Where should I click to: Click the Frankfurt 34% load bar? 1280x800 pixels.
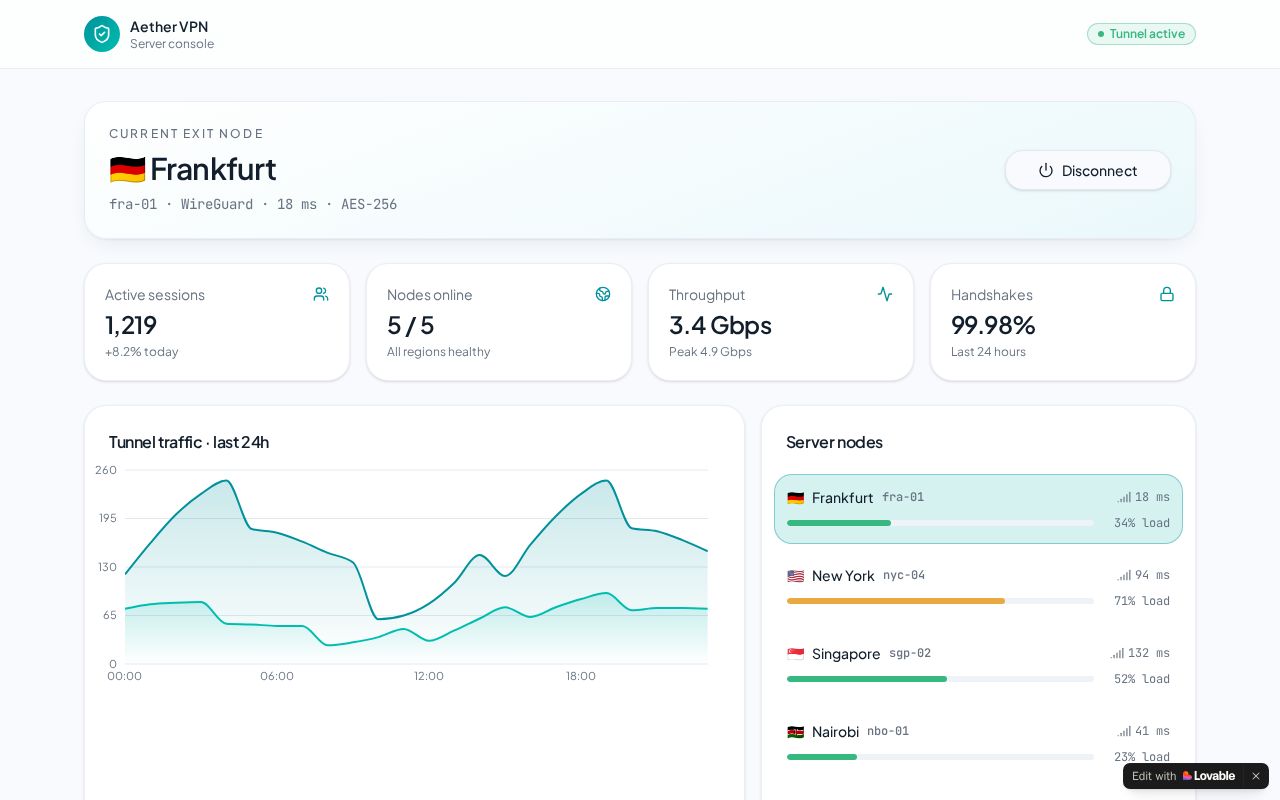point(940,523)
